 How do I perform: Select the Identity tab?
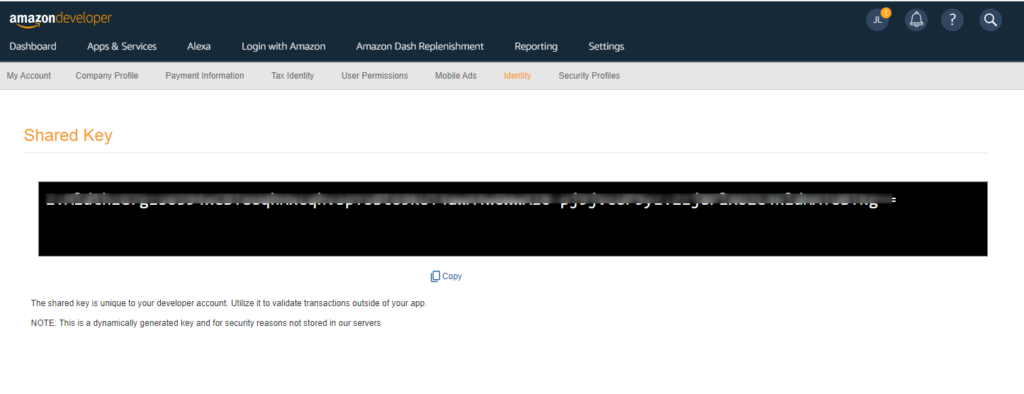[517, 76]
